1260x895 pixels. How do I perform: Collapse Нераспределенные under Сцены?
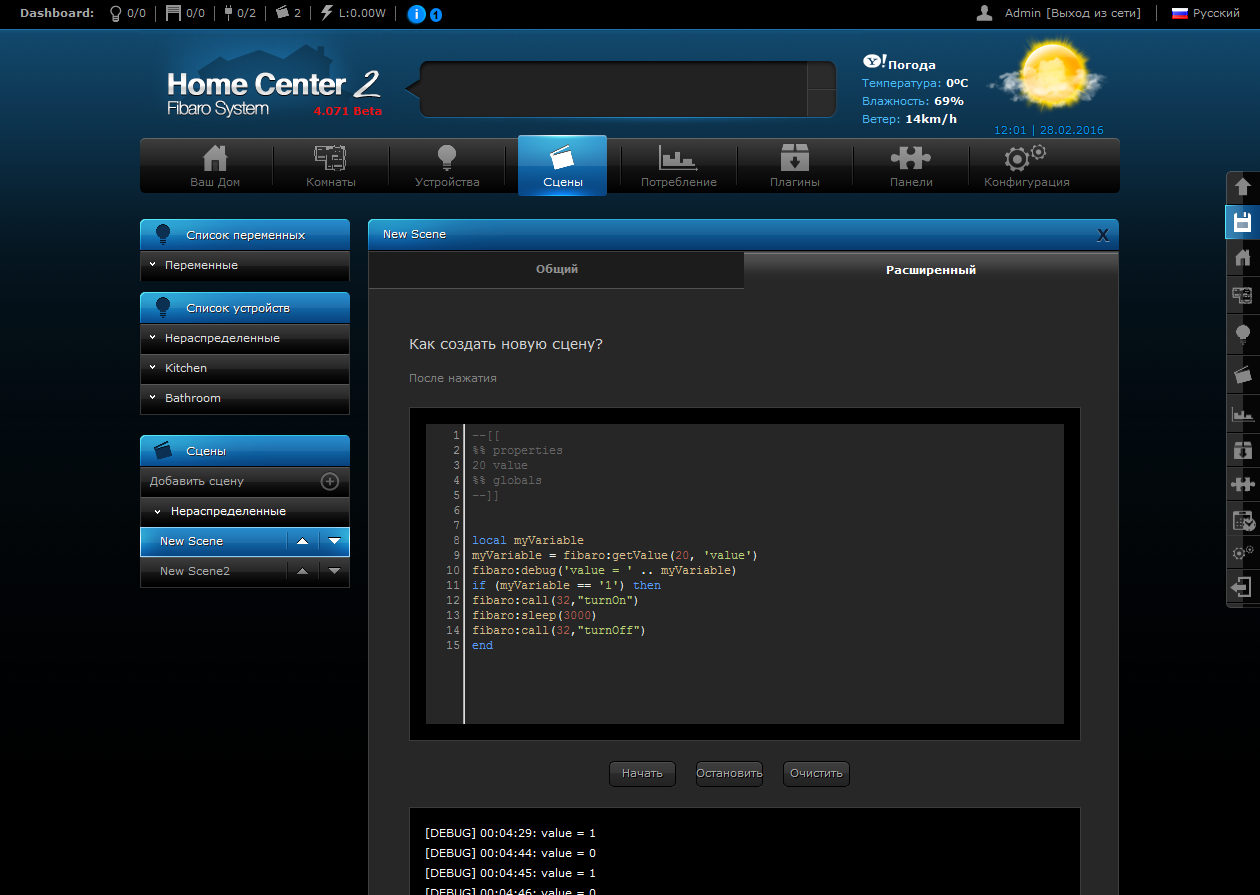point(245,511)
